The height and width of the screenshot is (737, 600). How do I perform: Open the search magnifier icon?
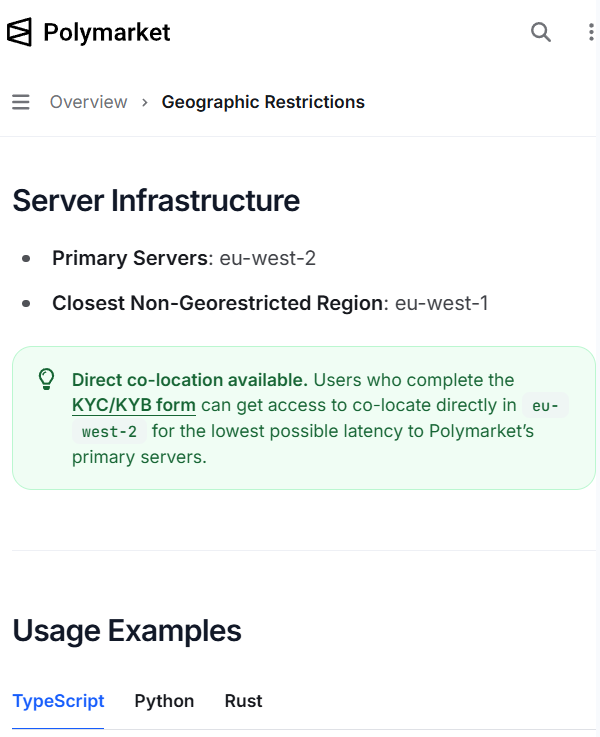tap(541, 32)
